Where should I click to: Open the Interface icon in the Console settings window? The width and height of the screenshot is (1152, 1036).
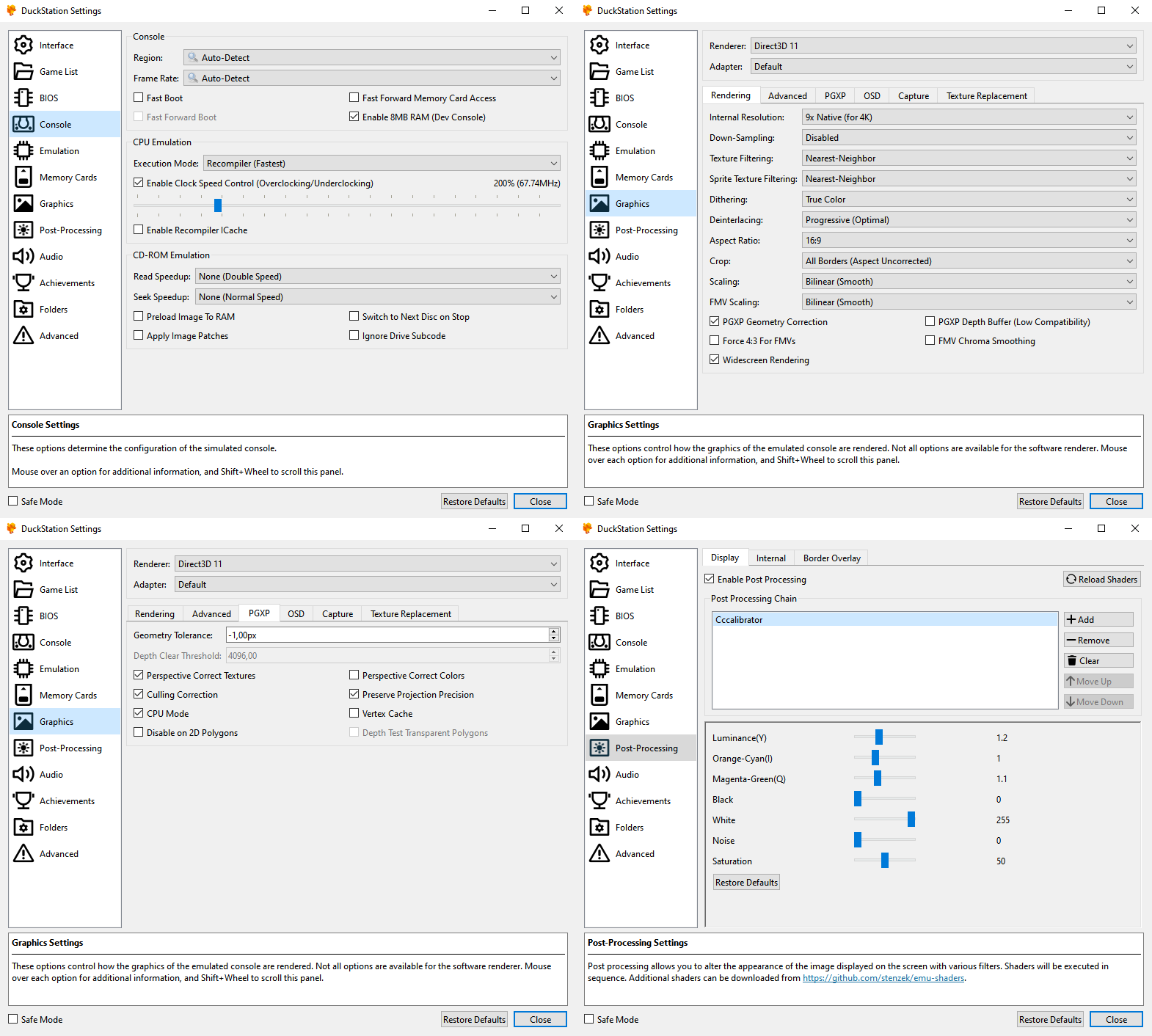(x=23, y=45)
